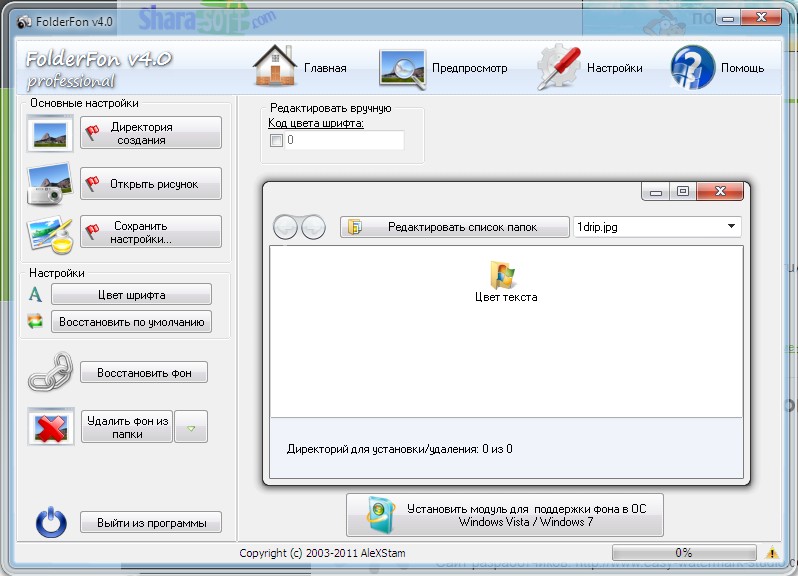Viewport: 798px width, 576px height.
Task: Open the Главная home icon
Action: coord(275,66)
